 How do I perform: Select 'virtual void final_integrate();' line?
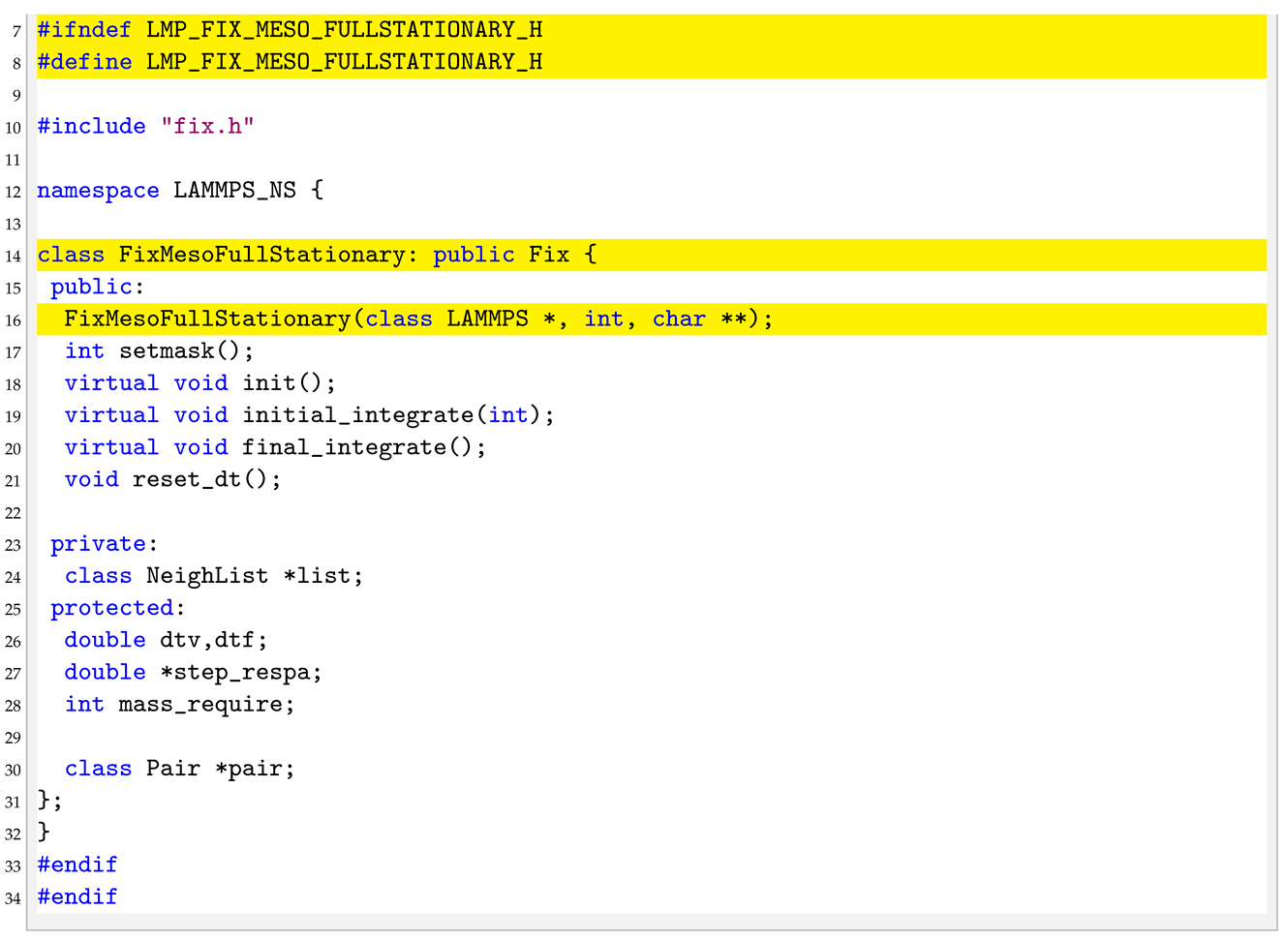coord(275,447)
